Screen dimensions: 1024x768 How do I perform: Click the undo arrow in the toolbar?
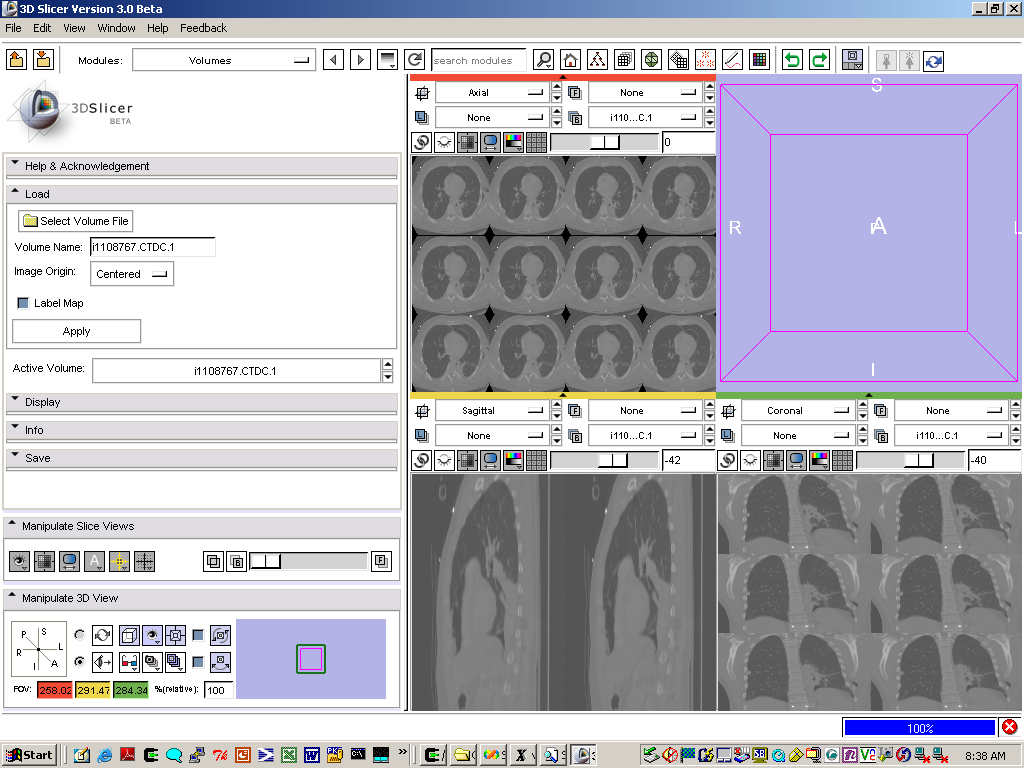click(792, 60)
